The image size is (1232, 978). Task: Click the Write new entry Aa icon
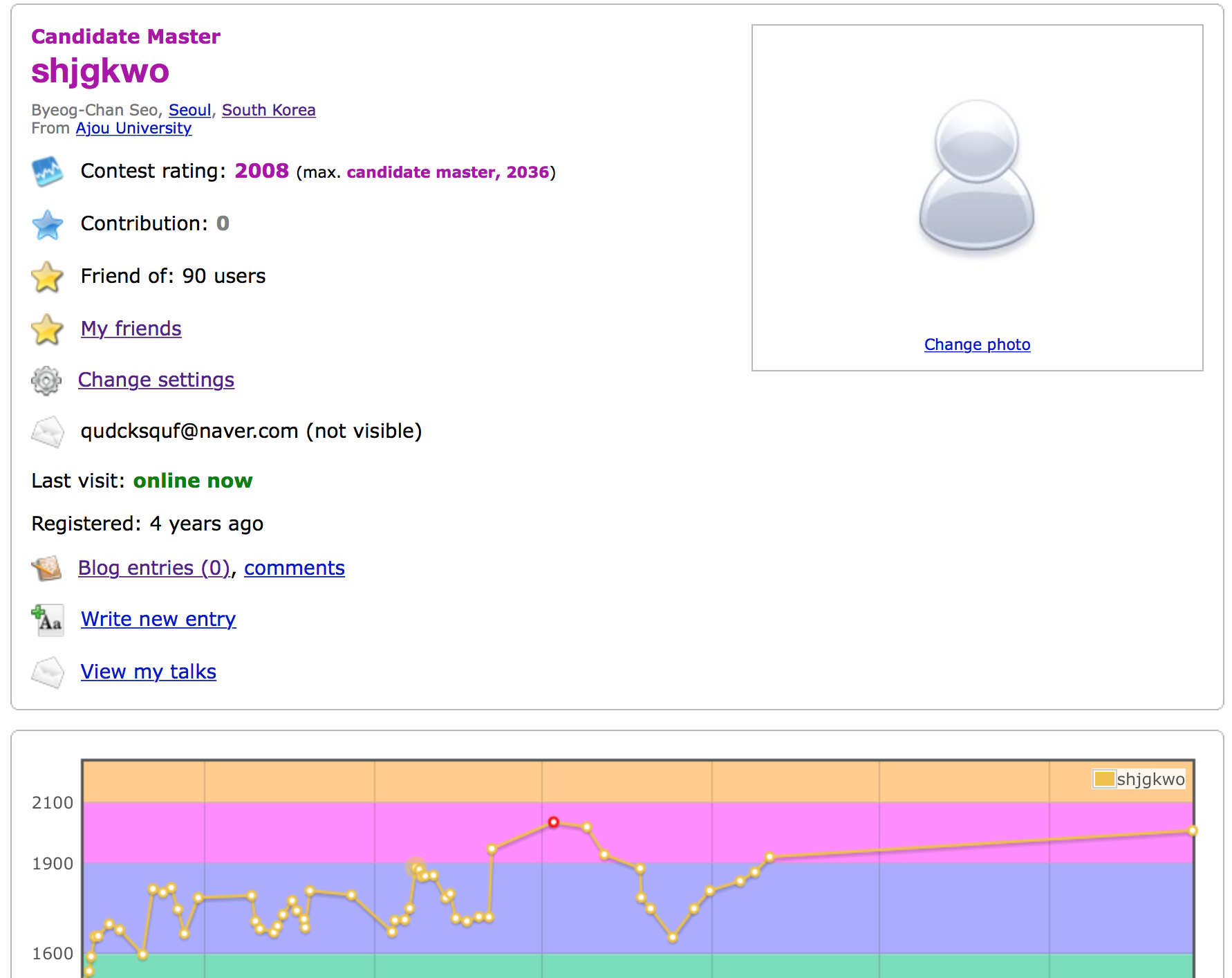point(47,620)
